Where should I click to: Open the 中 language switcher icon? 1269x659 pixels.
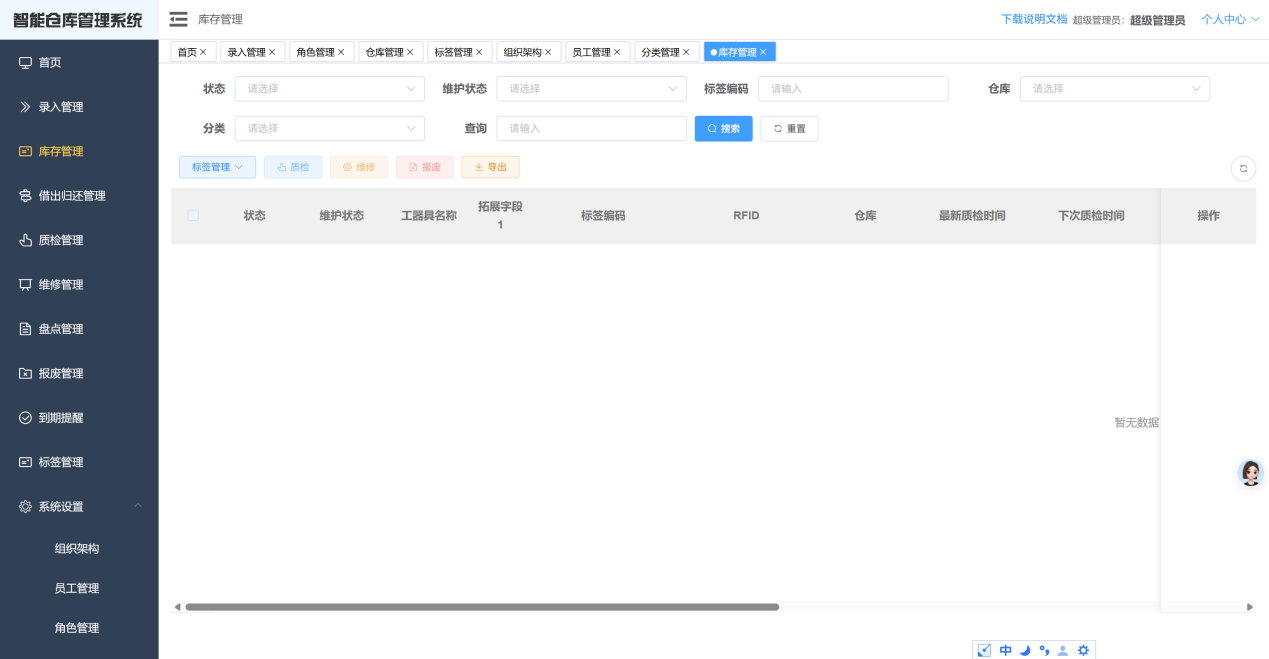[x=1004, y=649]
